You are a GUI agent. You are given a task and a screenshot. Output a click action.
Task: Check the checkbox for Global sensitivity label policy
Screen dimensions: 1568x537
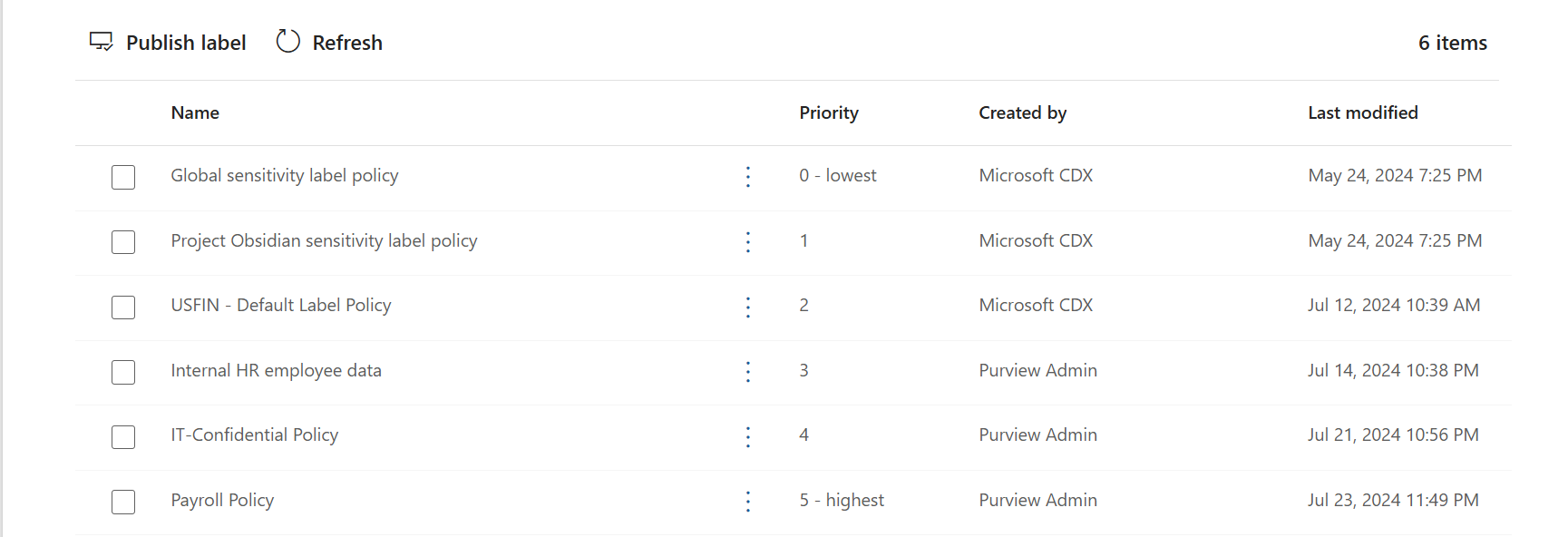pyautogui.click(x=122, y=177)
